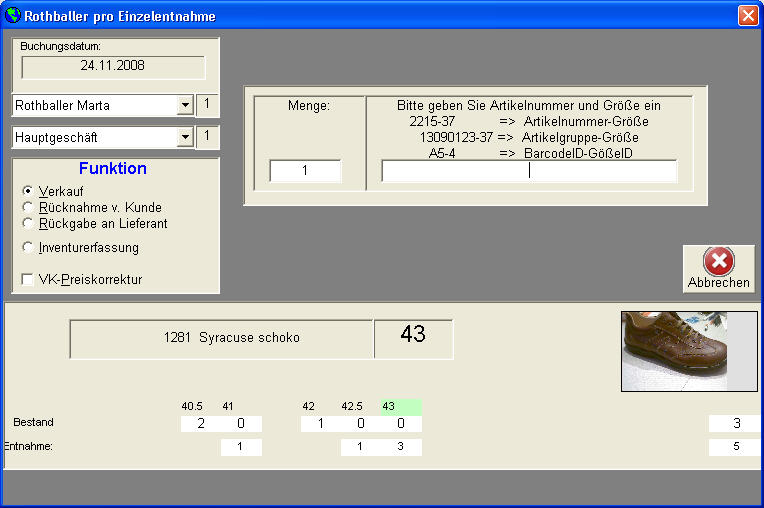This screenshot has width=764, height=508.
Task: Click Bestand value under size 42.5
Action: point(361,424)
